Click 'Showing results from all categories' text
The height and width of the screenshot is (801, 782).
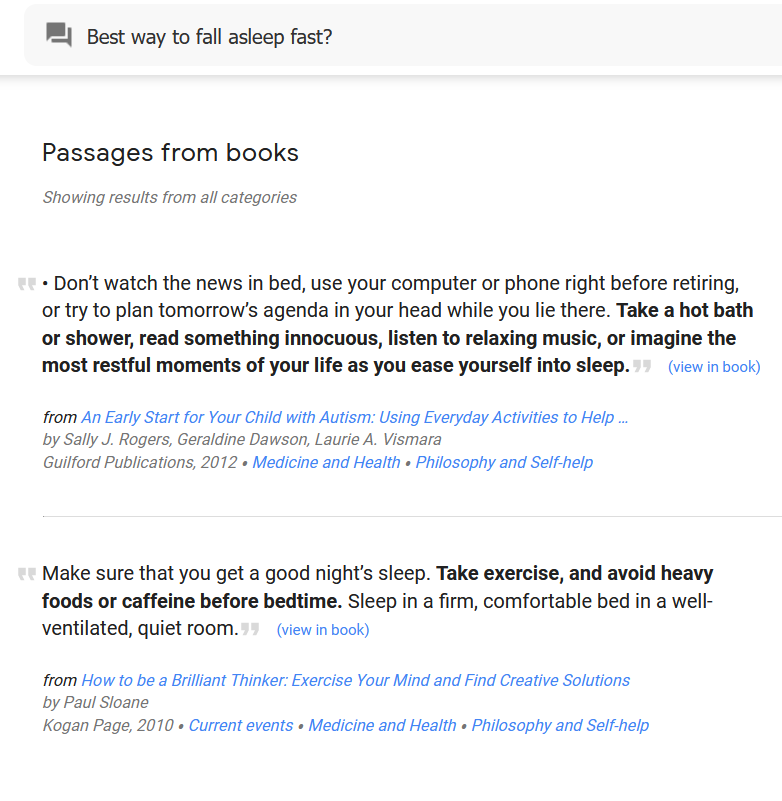click(x=169, y=197)
